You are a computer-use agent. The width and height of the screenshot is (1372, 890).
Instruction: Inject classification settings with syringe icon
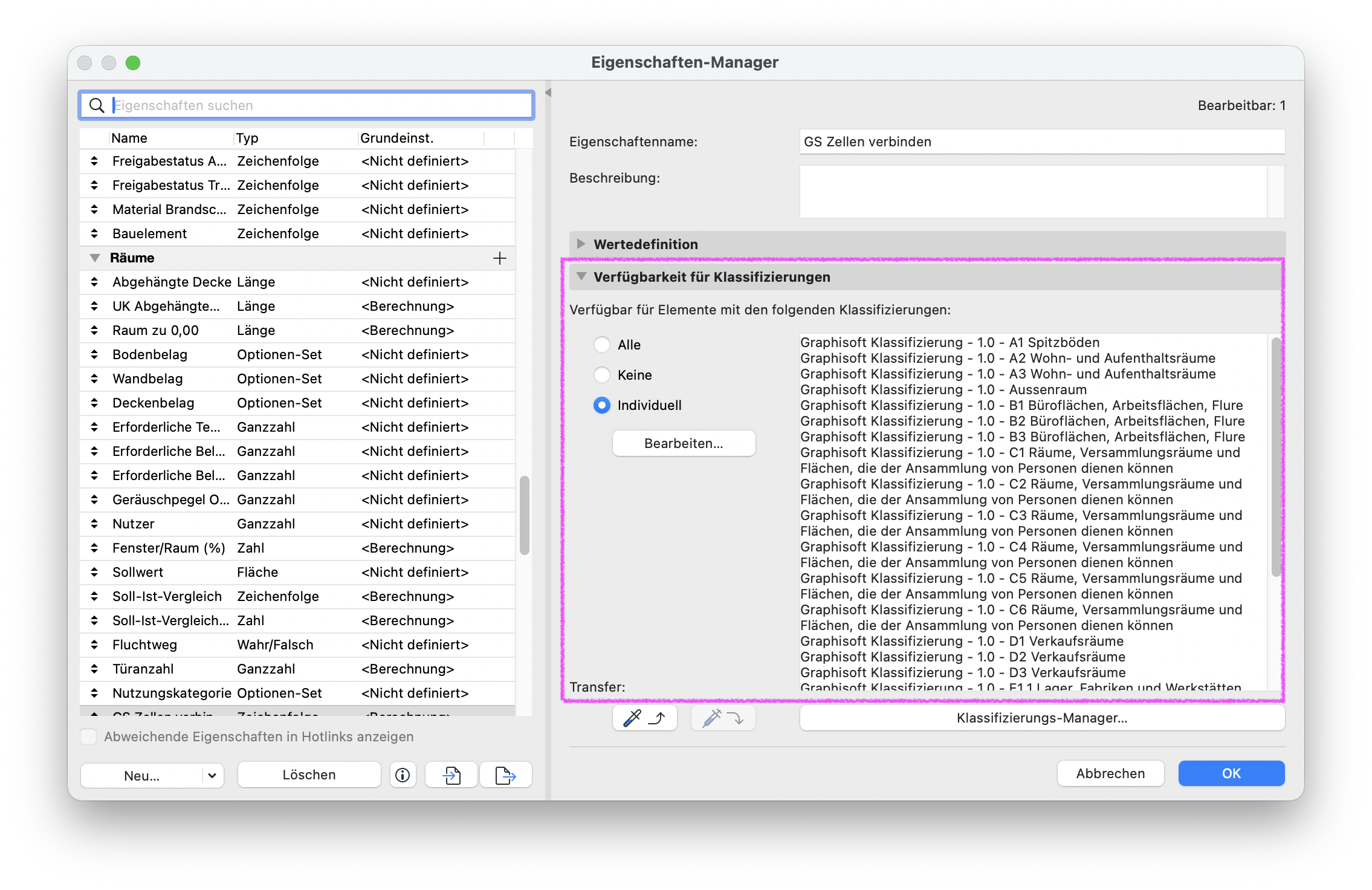click(x=723, y=718)
